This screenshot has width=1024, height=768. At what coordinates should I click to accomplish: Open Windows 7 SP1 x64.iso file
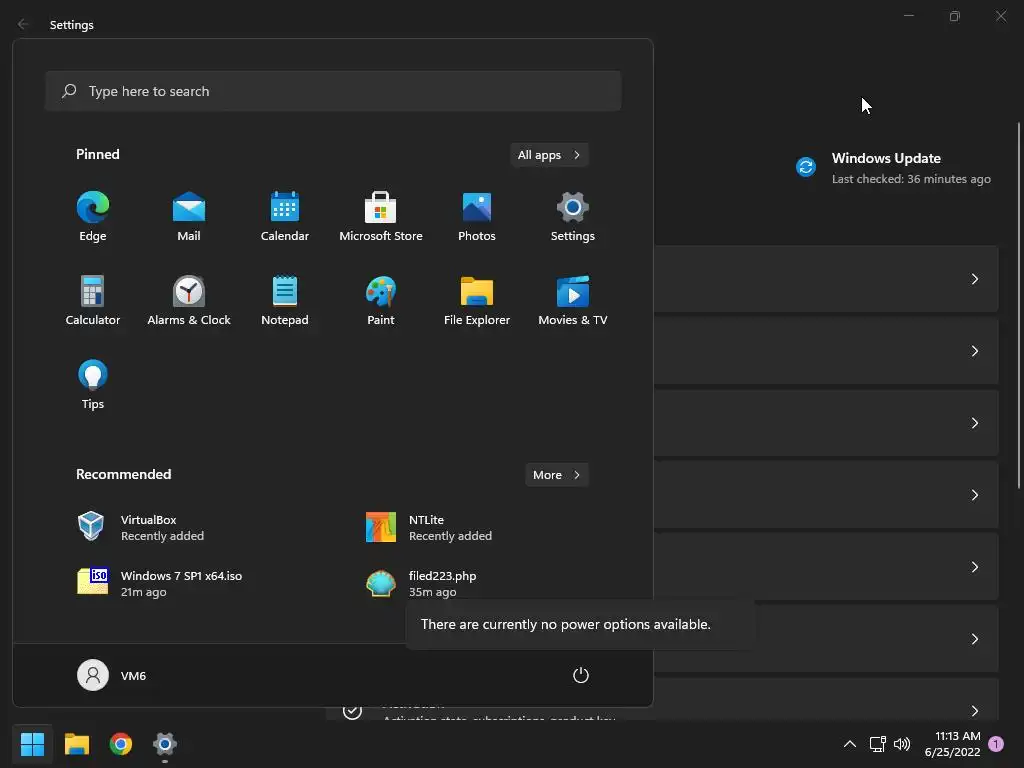pyautogui.click(x=159, y=583)
